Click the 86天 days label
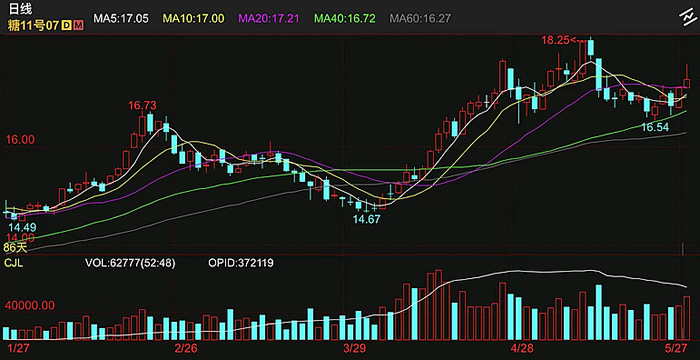This screenshot has height=360, width=700. [x=15, y=247]
